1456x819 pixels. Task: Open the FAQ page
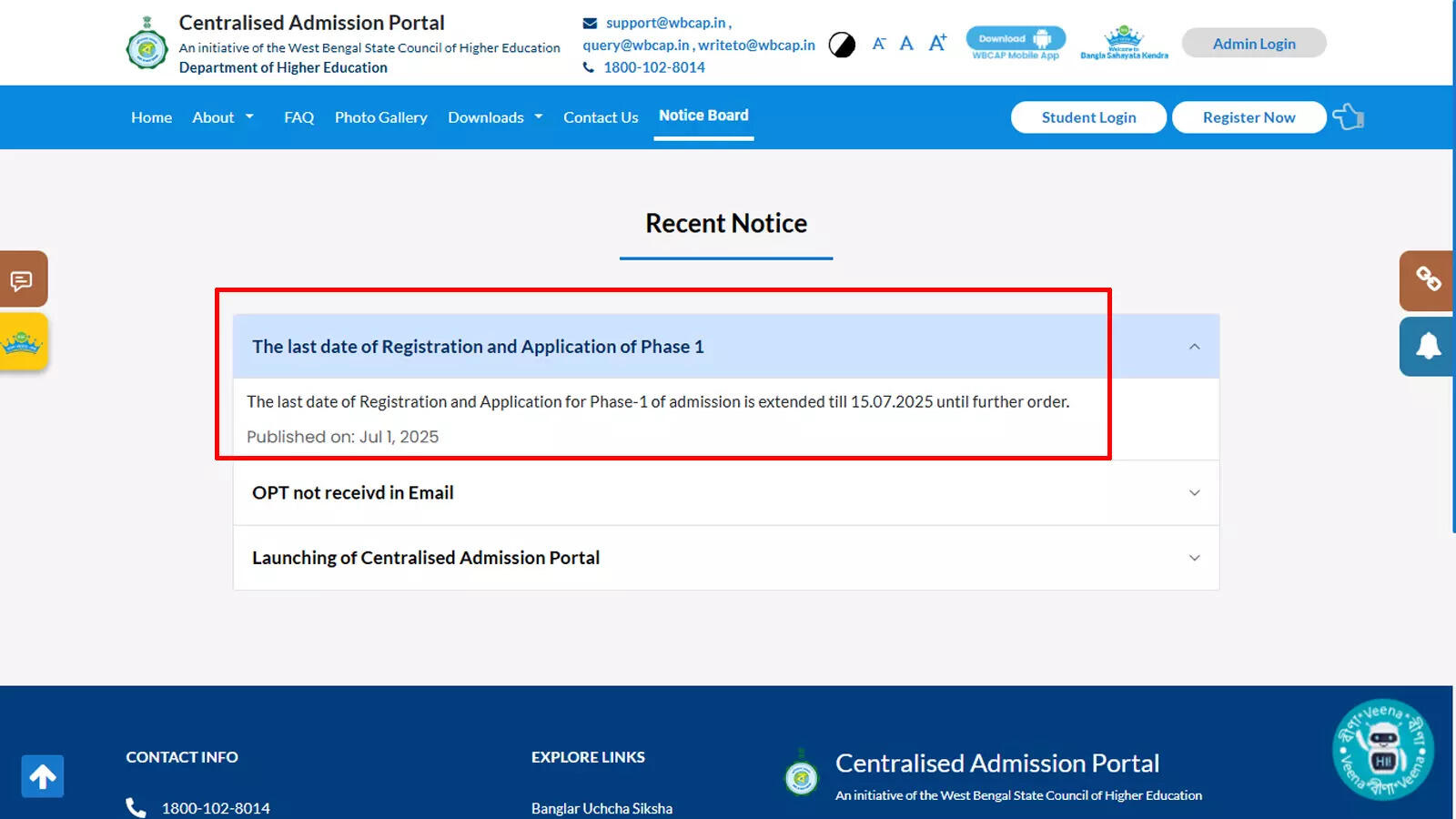(x=298, y=117)
